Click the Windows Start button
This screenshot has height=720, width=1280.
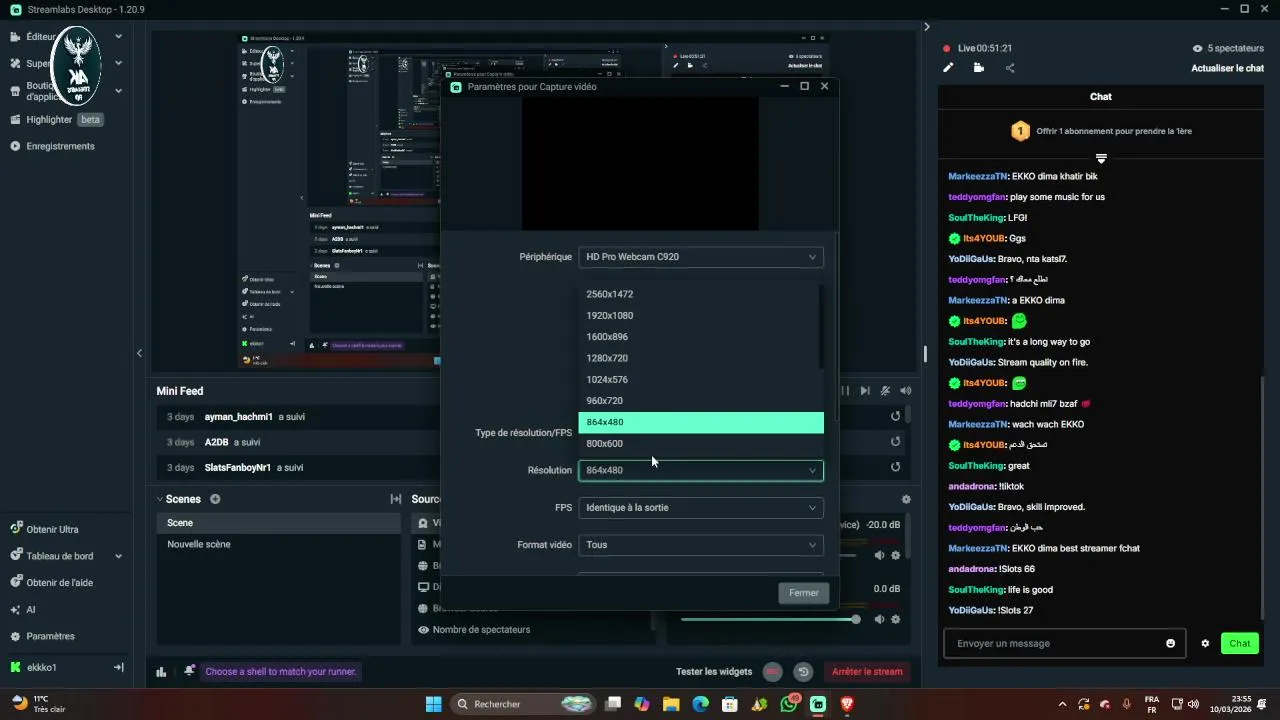click(x=434, y=704)
